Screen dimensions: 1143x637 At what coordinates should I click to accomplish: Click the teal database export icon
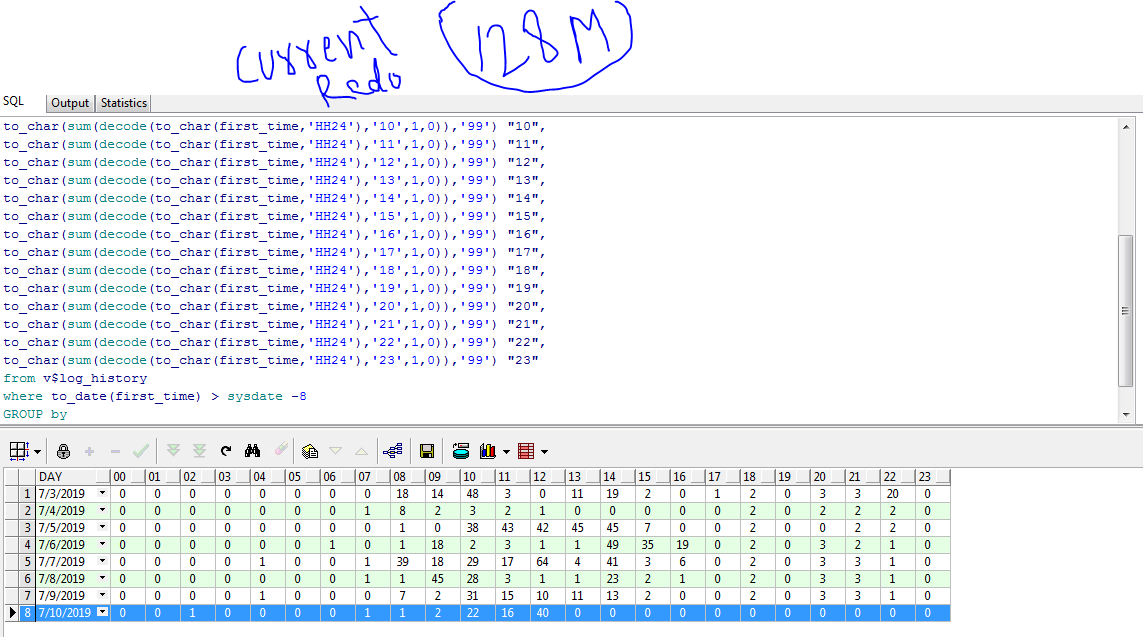(461, 451)
